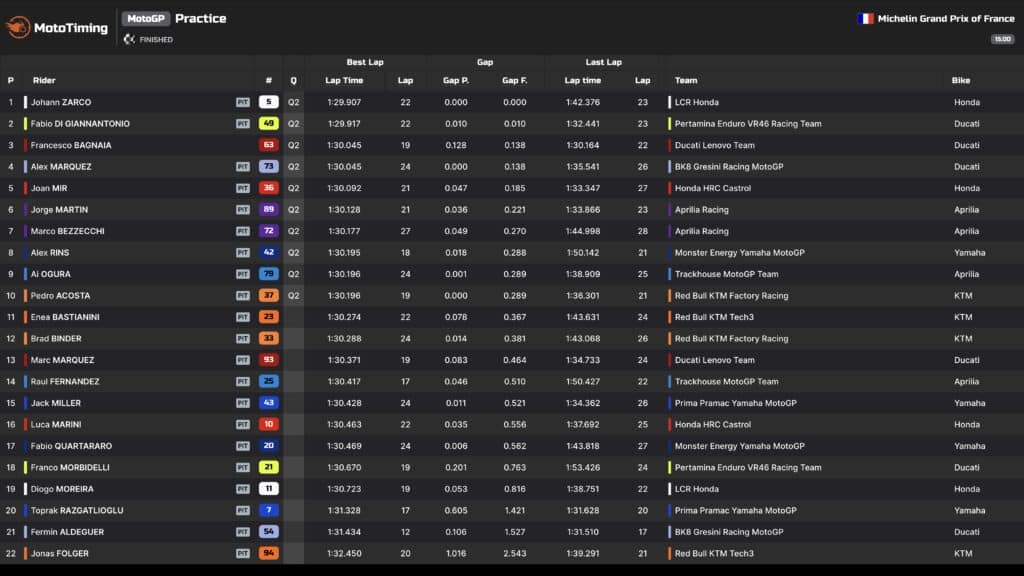Click number 20 badge for Quartararo
1024x576 pixels.
pos(268,446)
